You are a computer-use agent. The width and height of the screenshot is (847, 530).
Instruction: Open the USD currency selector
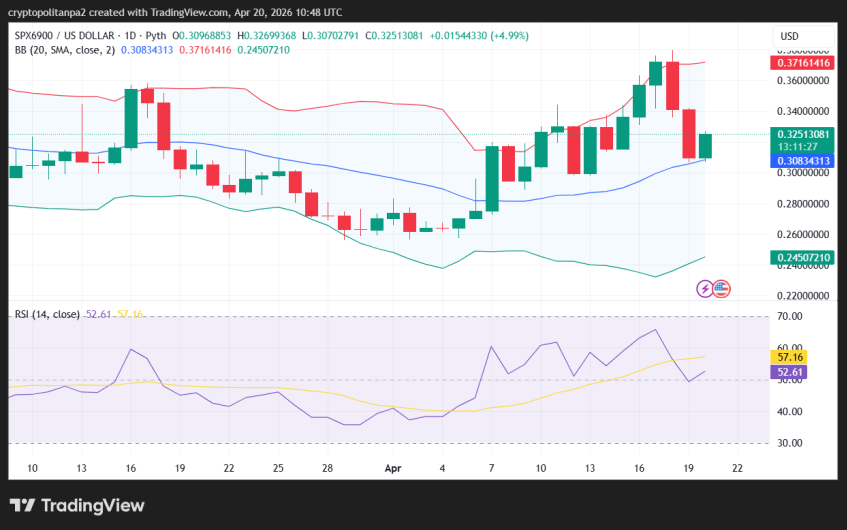click(788, 36)
